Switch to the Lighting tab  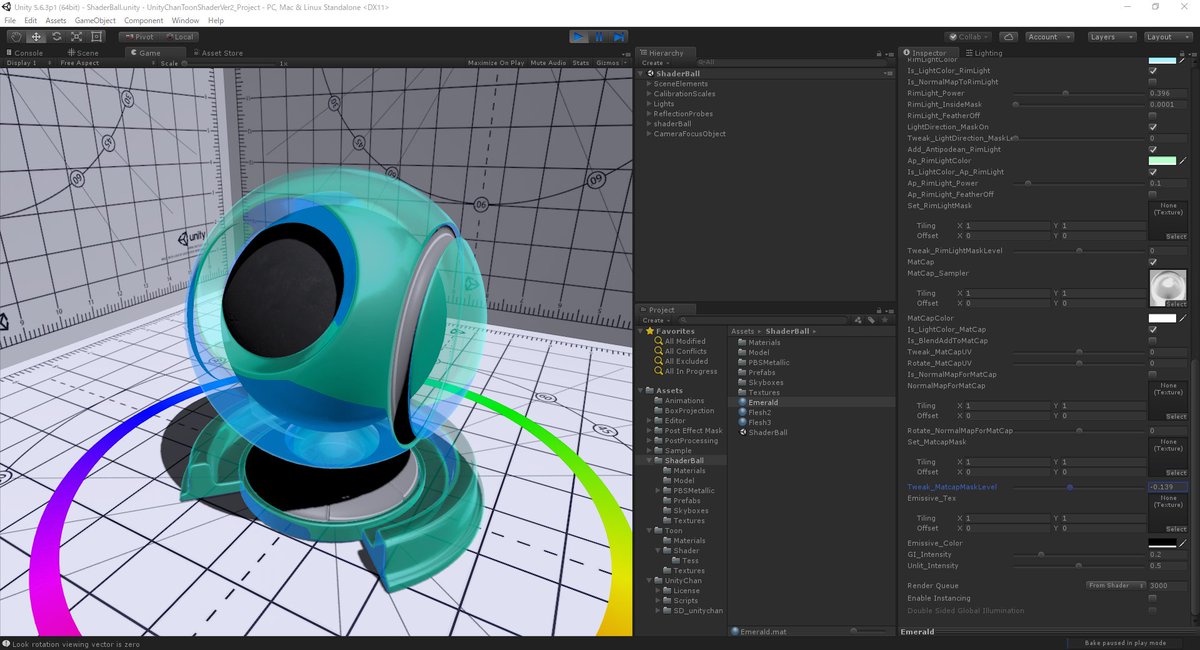[x=986, y=53]
